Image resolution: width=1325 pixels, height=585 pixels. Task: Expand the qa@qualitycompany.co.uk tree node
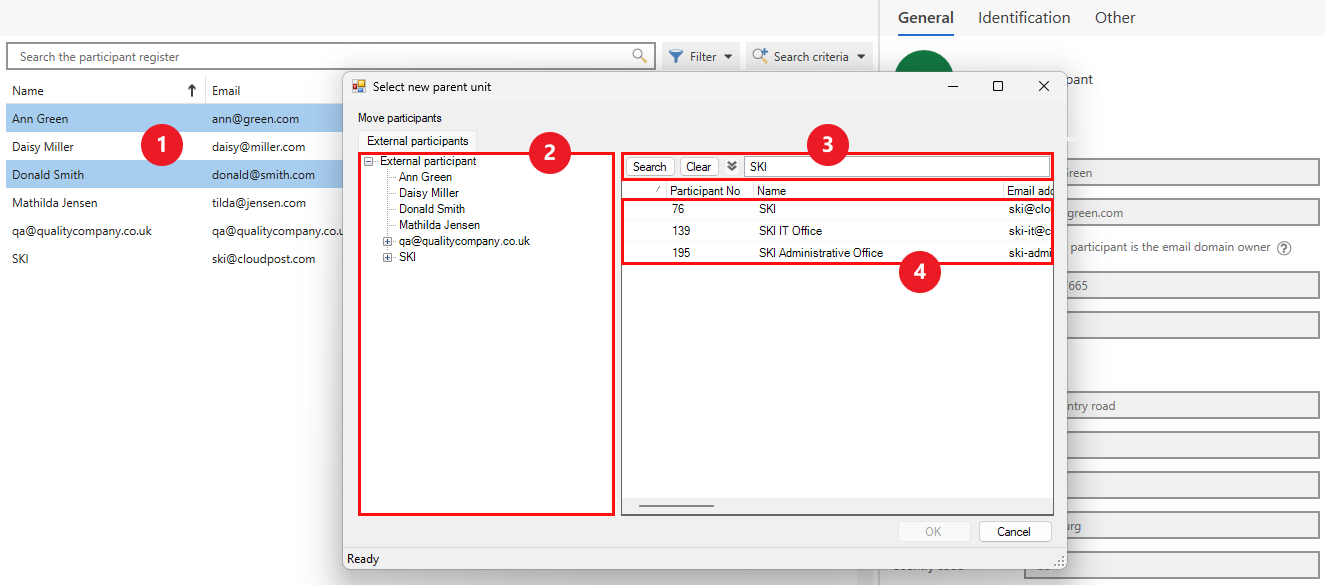(x=388, y=242)
